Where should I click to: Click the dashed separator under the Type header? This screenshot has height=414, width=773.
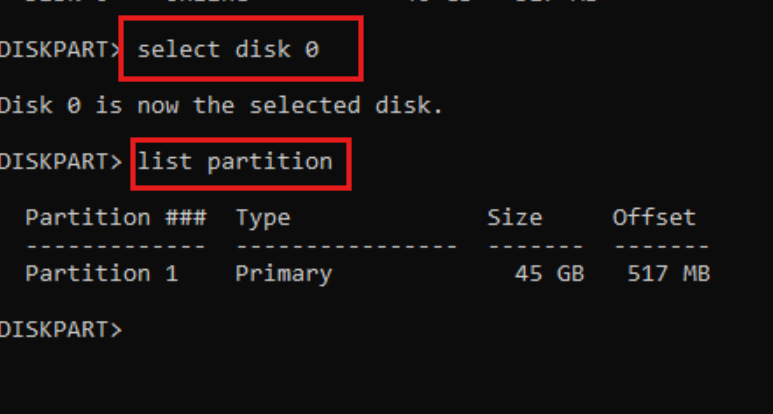(346, 246)
